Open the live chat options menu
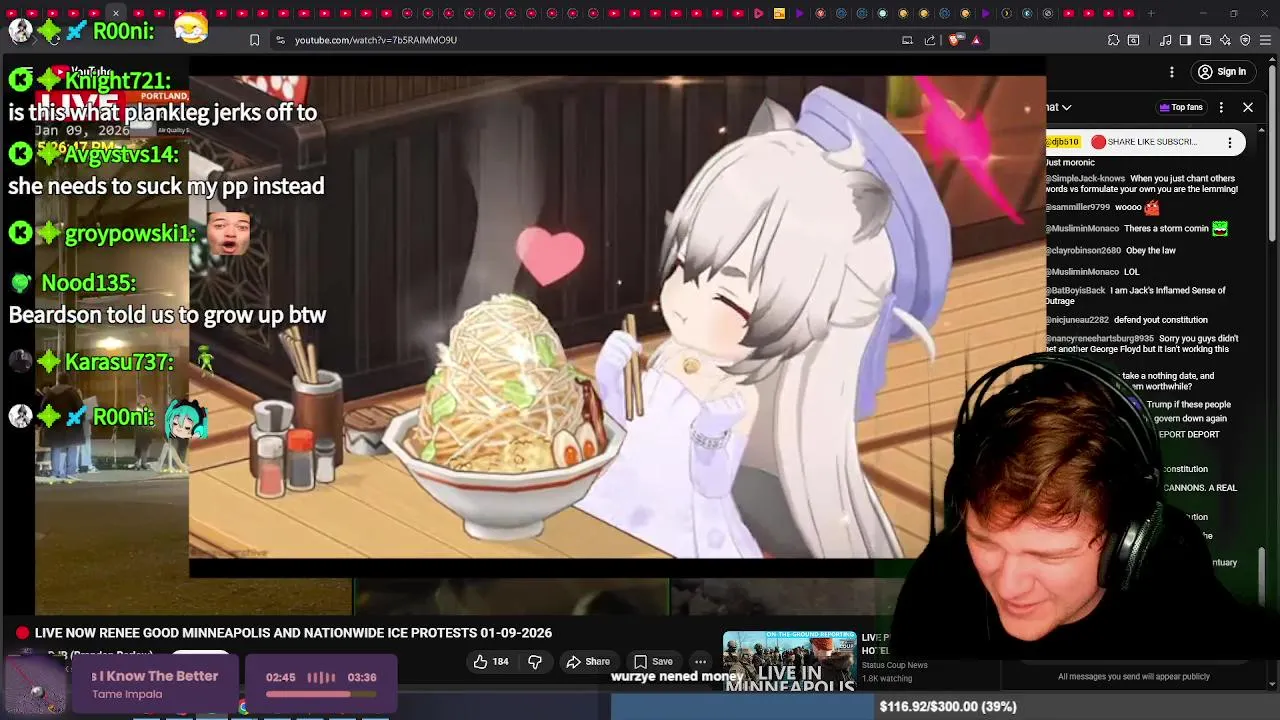This screenshot has height=720, width=1280. click(x=1222, y=107)
